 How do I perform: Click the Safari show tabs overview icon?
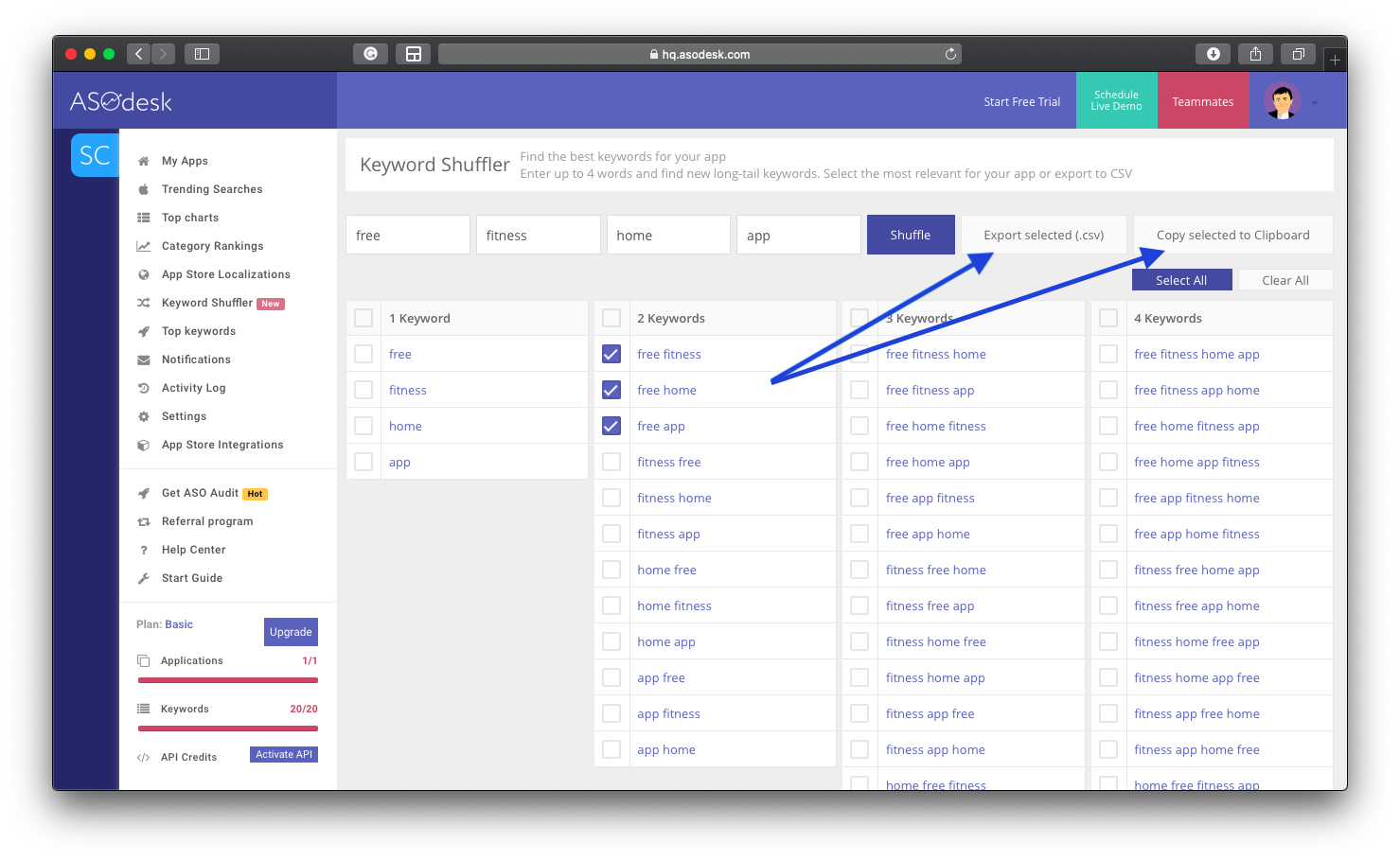click(1299, 54)
